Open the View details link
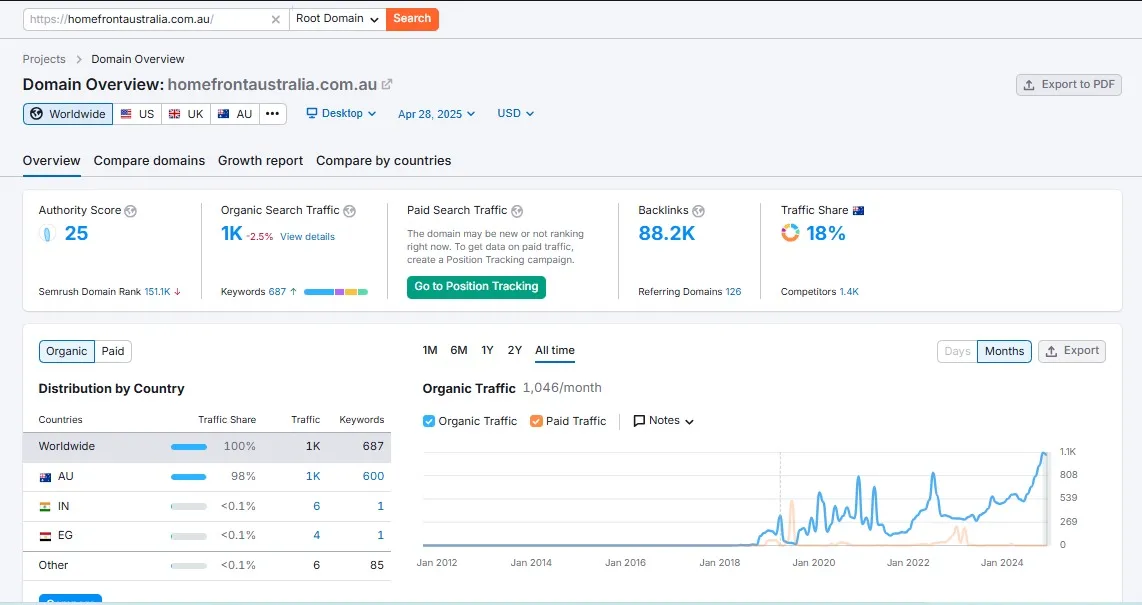Screen dimensions: 1142x605 pyautogui.click(x=307, y=237)
